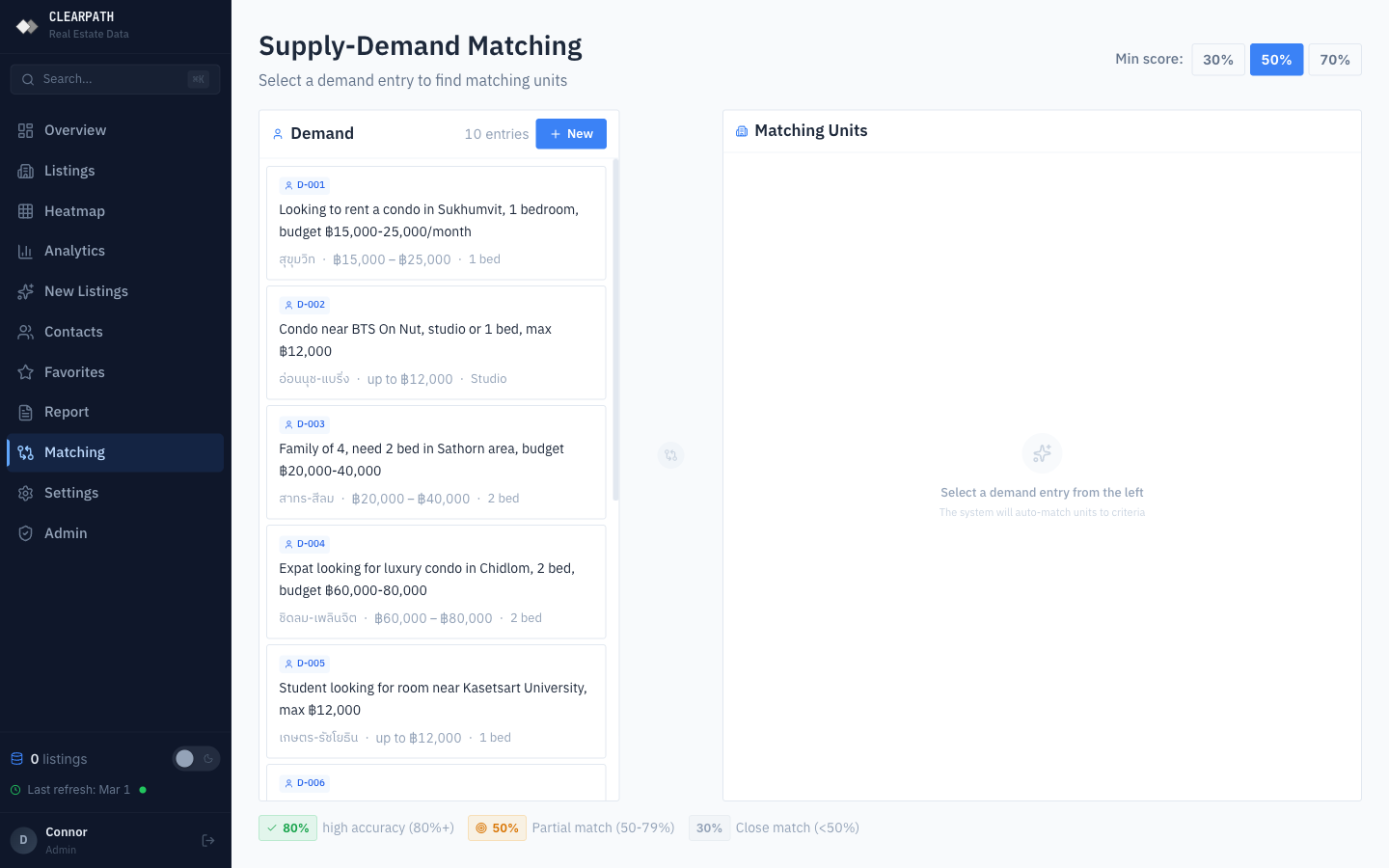Viewport: 1389px width, 868px height.
Task: Toggle the dark mode switch
Action: pos(196,759)
